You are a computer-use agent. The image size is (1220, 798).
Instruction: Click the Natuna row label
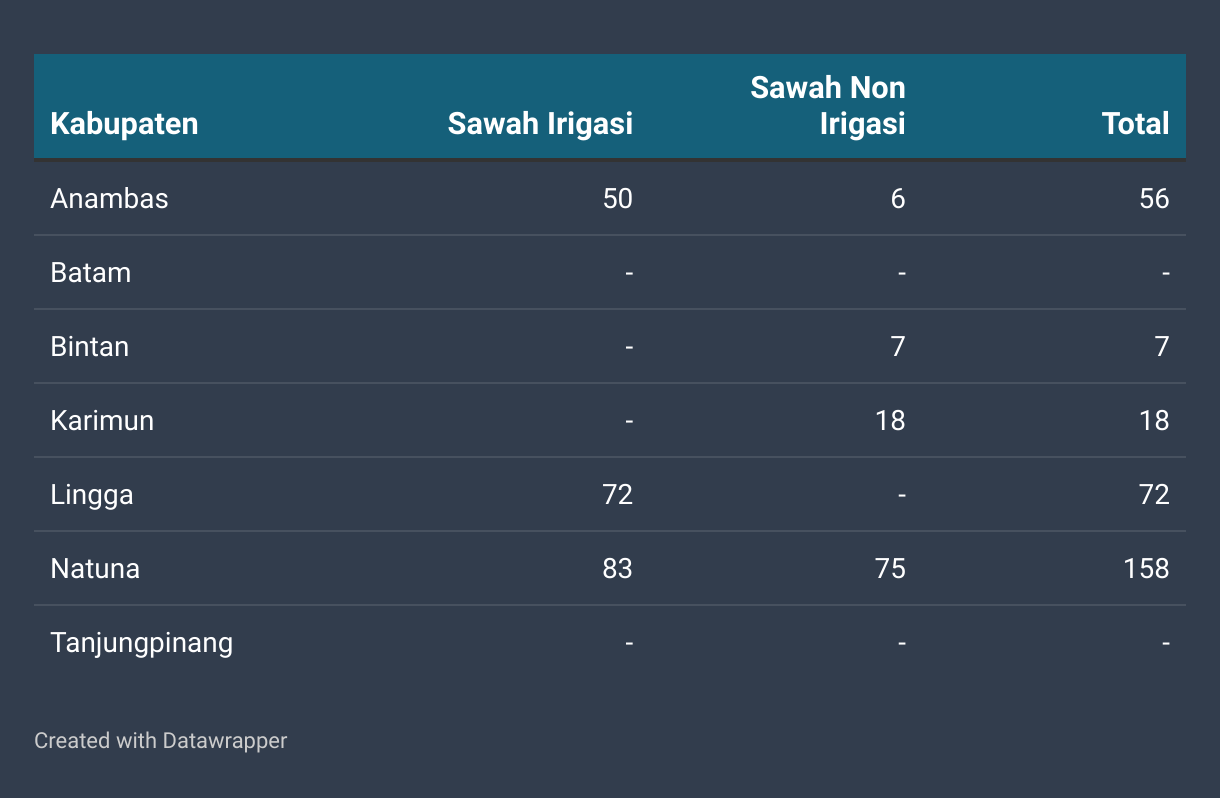coord(95,569)
